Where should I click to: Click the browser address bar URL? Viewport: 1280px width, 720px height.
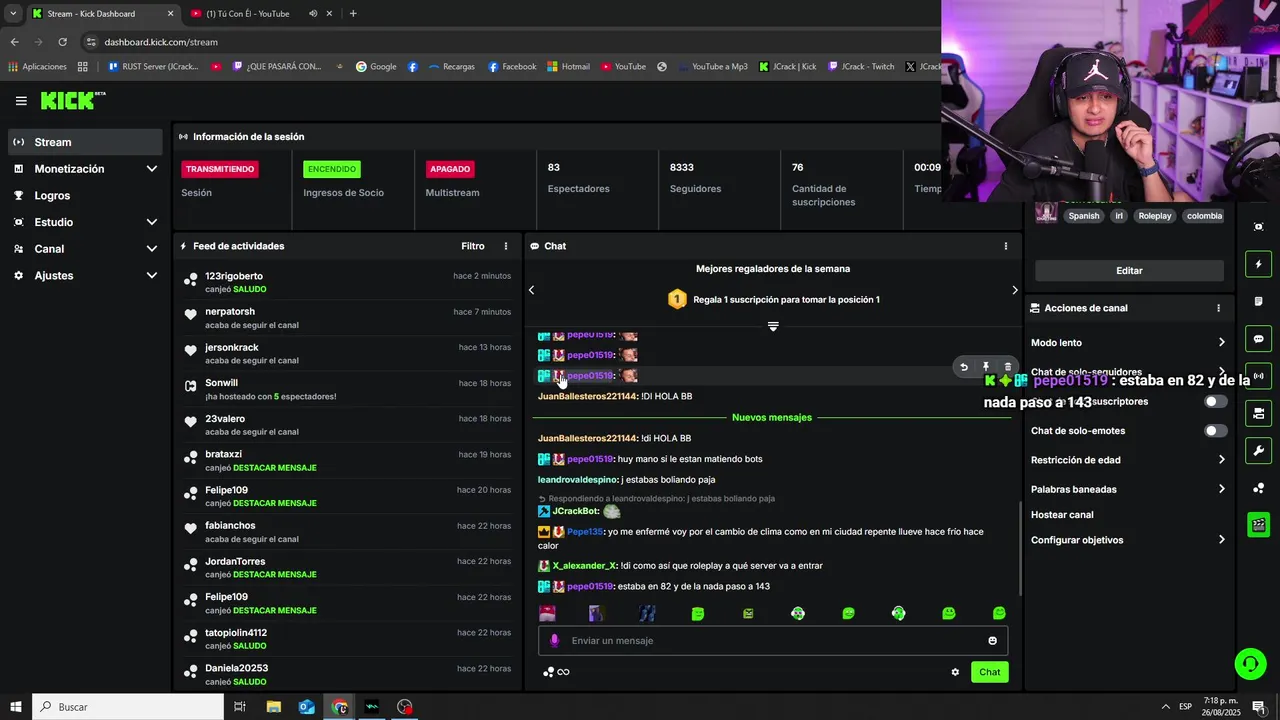(161, 42)
